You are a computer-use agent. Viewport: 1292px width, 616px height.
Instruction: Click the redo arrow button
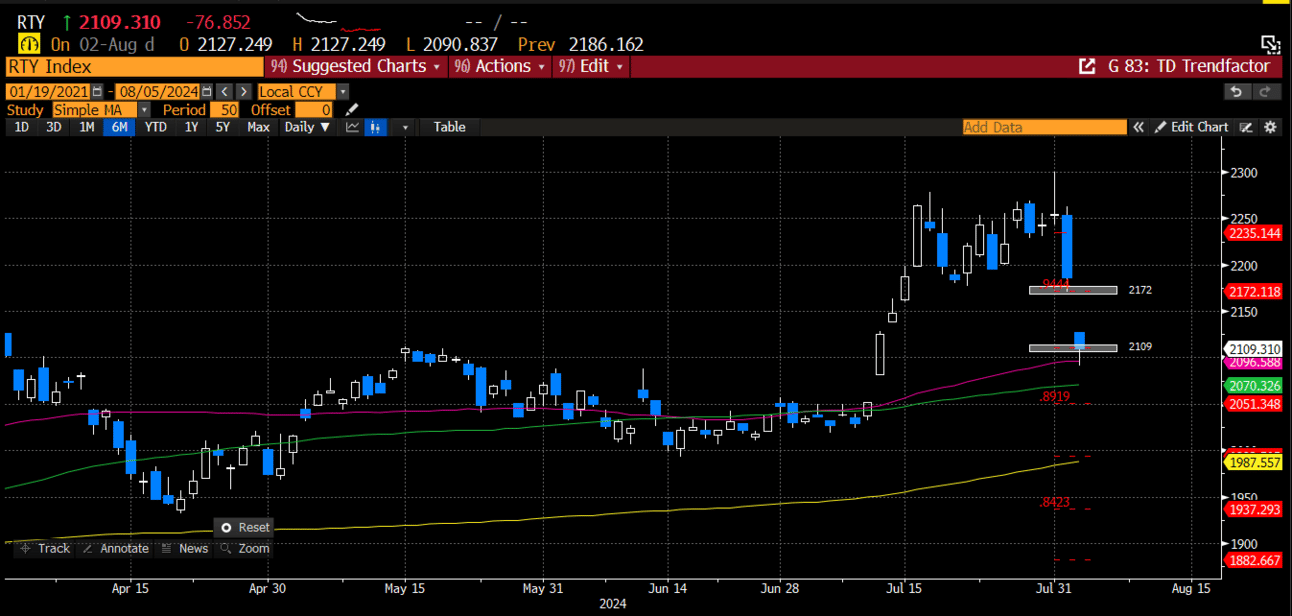[1266, 92]
